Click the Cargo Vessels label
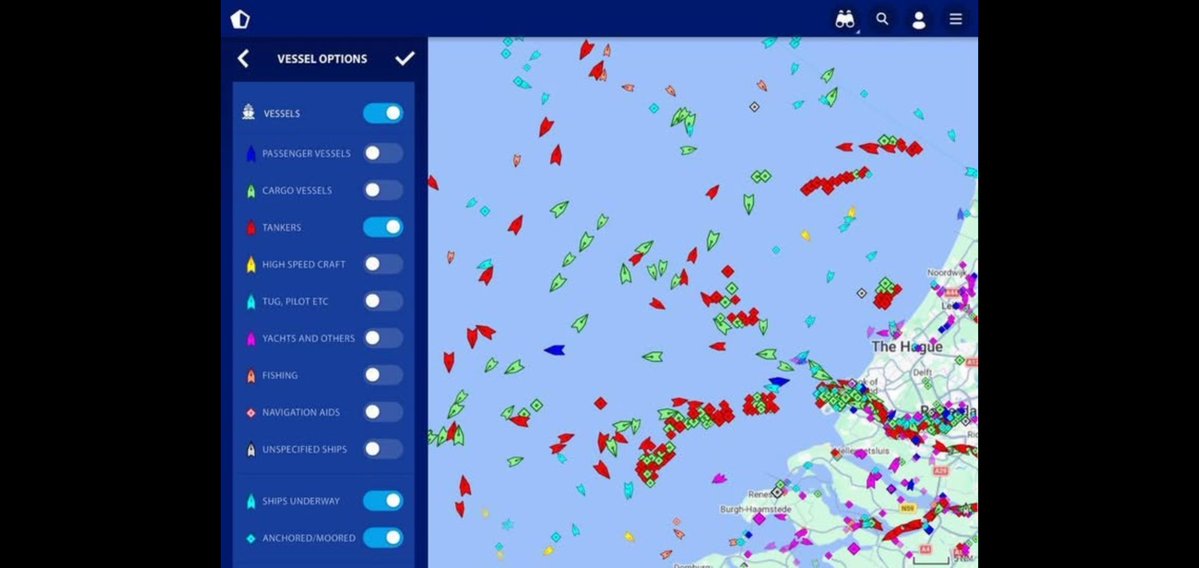This screenshot has width=1199, height=568. click(297, 190)
